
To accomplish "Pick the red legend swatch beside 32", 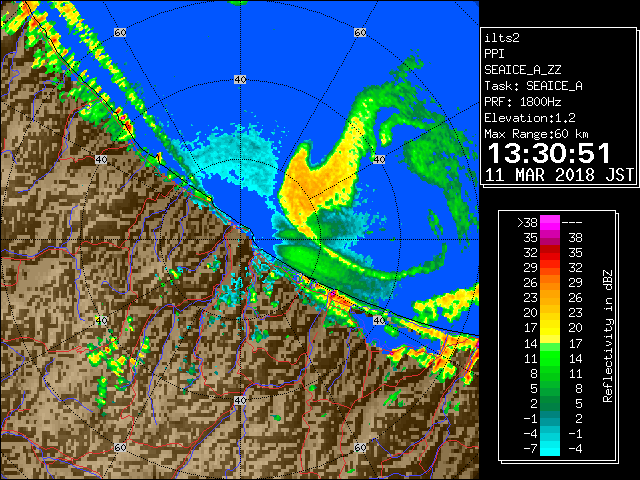I will (550, 253).
